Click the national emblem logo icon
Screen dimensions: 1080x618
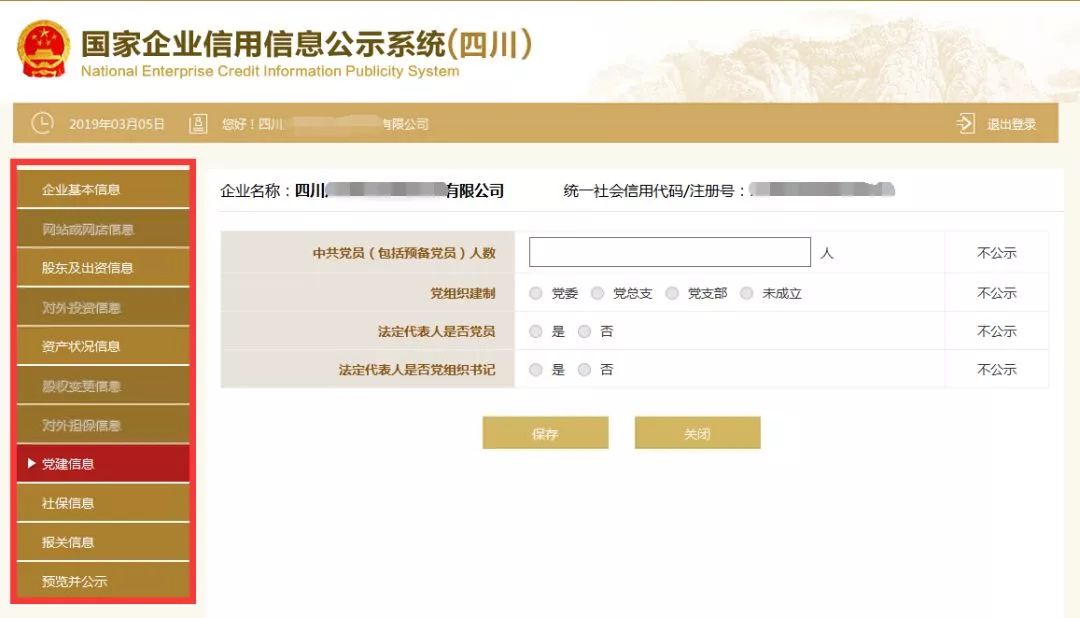pyautogui.click(x=43, y=49)
